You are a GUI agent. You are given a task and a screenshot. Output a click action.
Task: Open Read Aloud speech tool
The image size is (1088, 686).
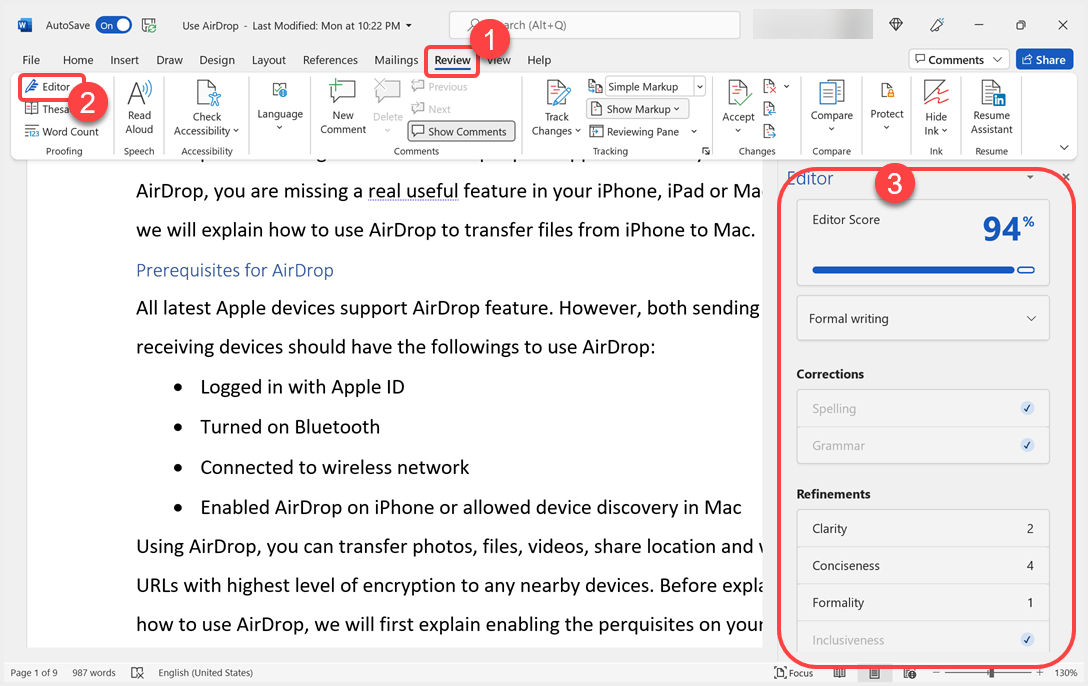coord(139,108)
